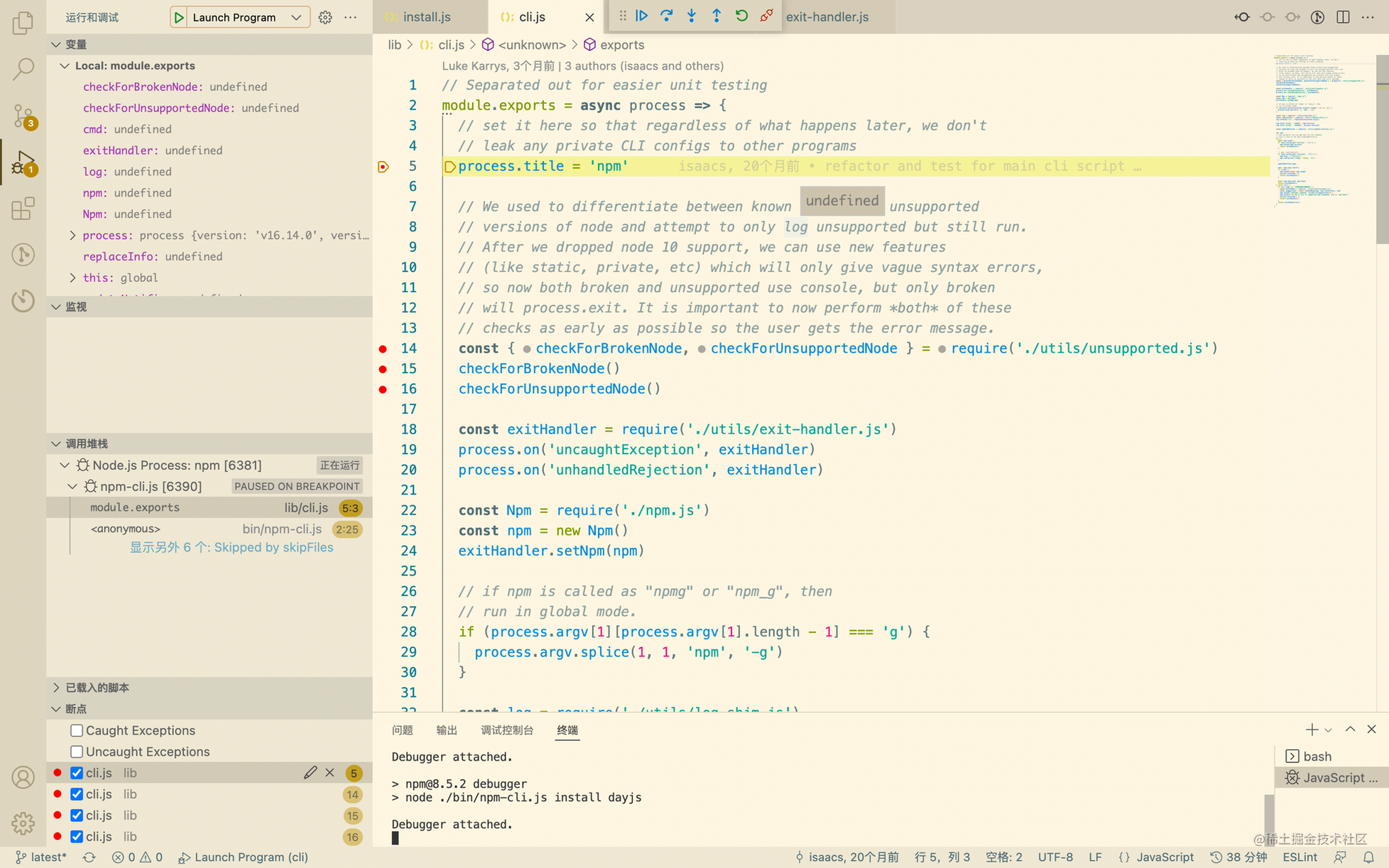The height and width of the screenshot is (868, 1389).
Task: Collapse the 调用堆栈 section
Action: tap(56, 444)
